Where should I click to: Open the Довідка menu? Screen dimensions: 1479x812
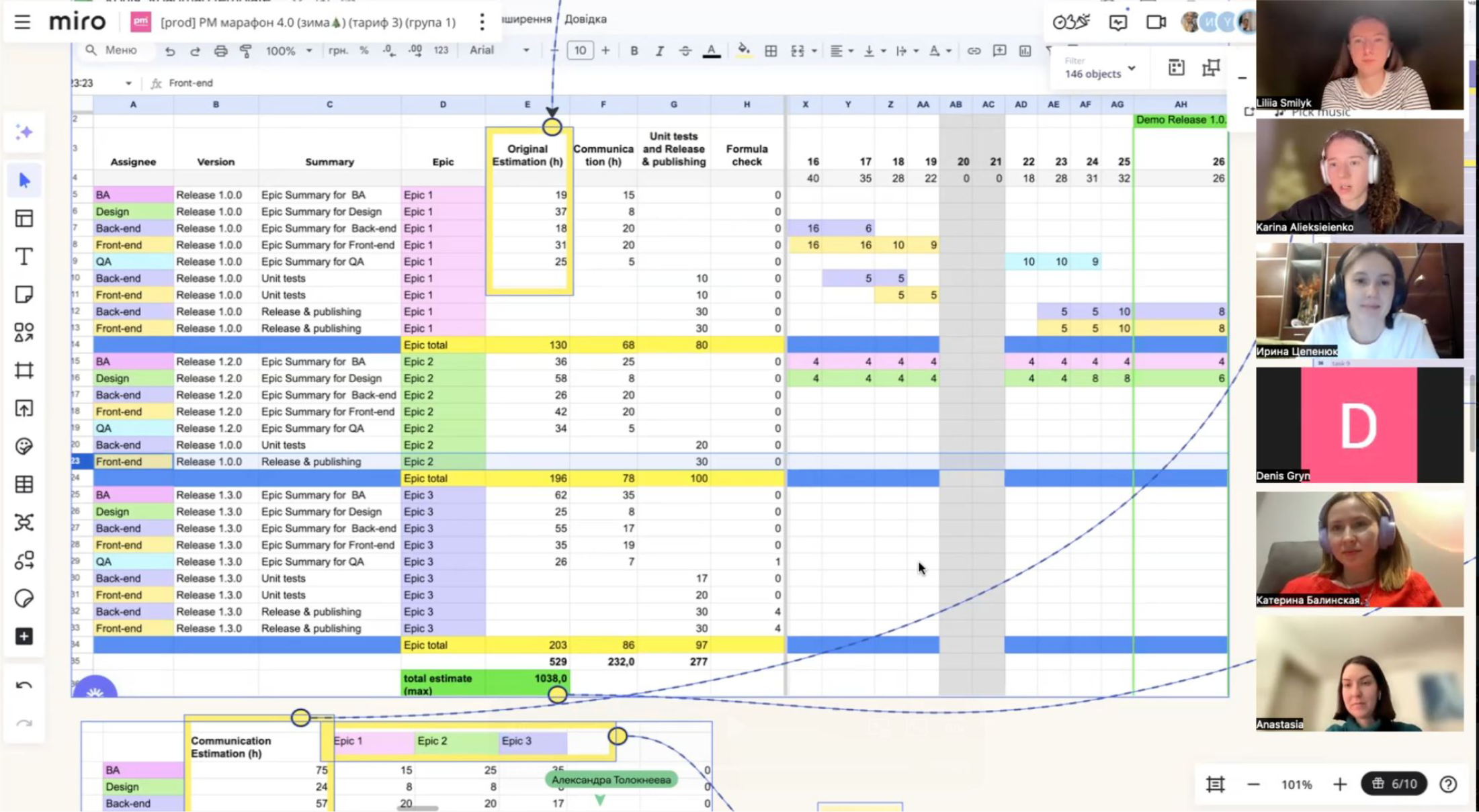(585, 19)
